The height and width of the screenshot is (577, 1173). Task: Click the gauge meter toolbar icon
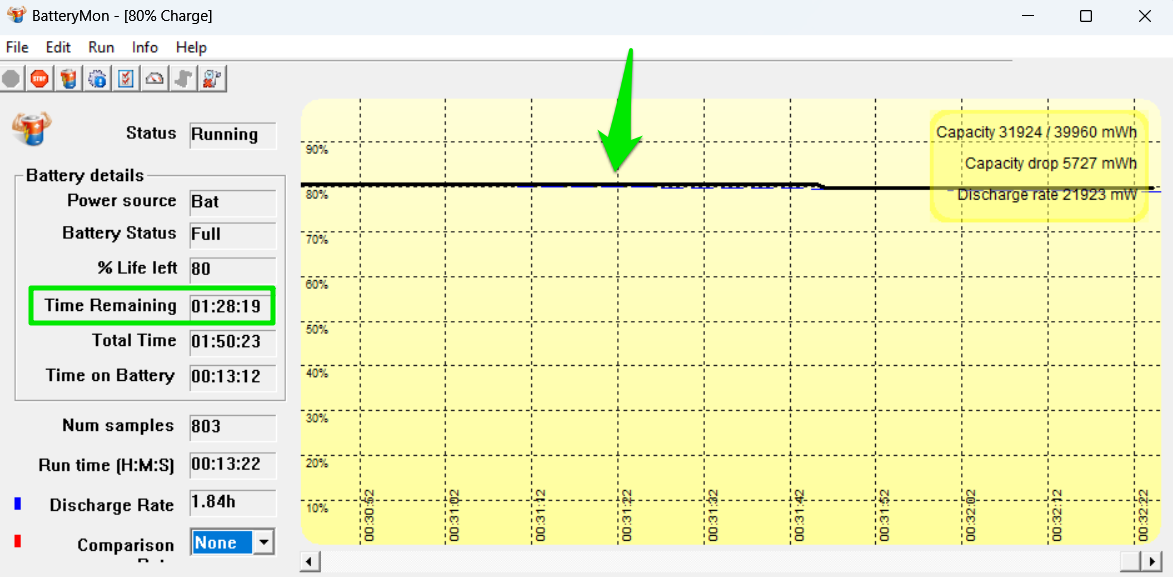[154, 79]
